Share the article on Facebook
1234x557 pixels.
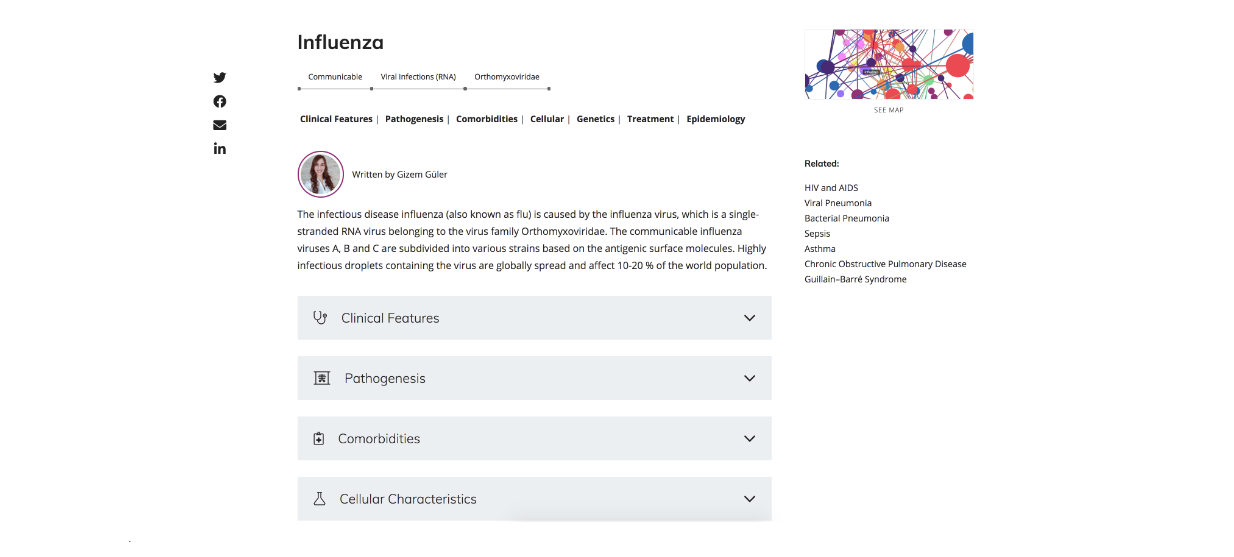[220, 101]
